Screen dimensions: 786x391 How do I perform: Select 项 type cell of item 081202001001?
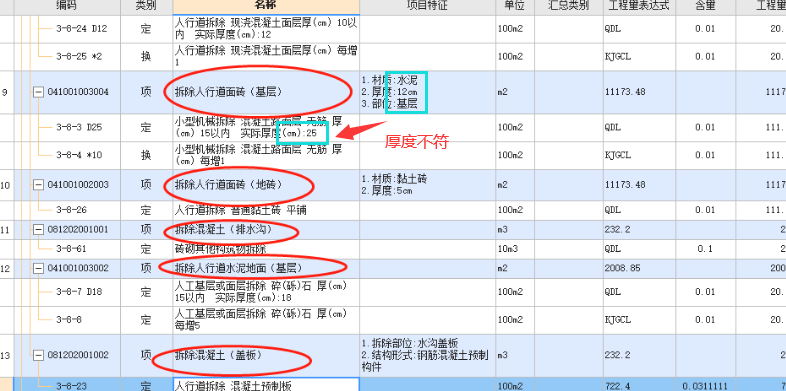point(146,230)
